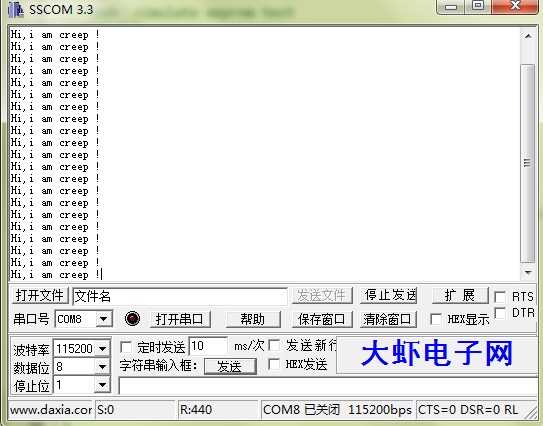Click the 停止发送 stop sending button
The image size is (543, 426).
[389, 295]
